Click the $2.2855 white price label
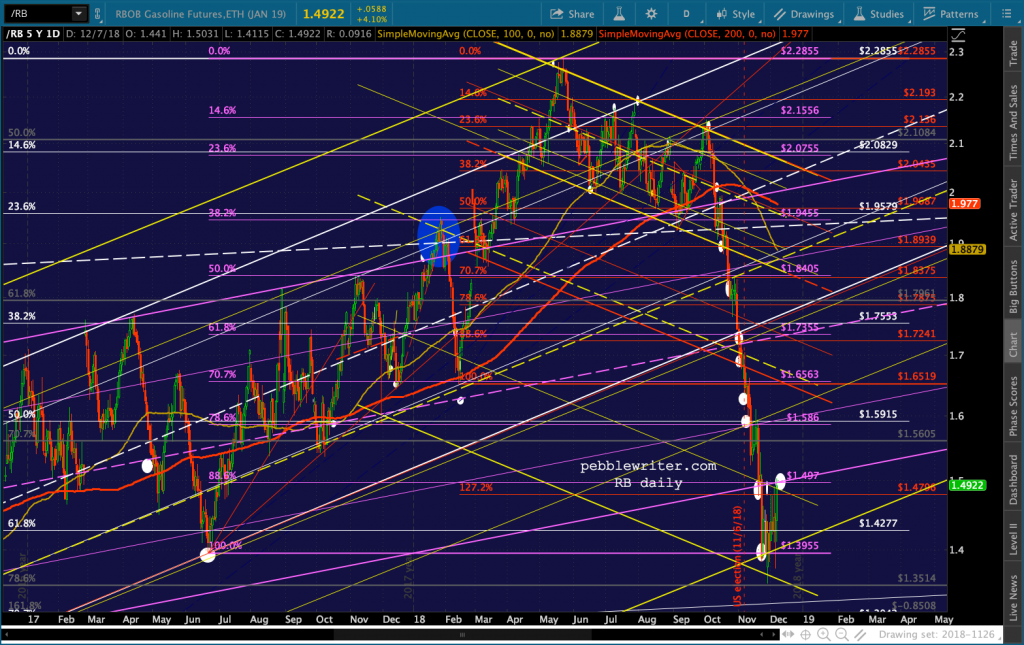 pyautogui.click(x=877, y=50)
